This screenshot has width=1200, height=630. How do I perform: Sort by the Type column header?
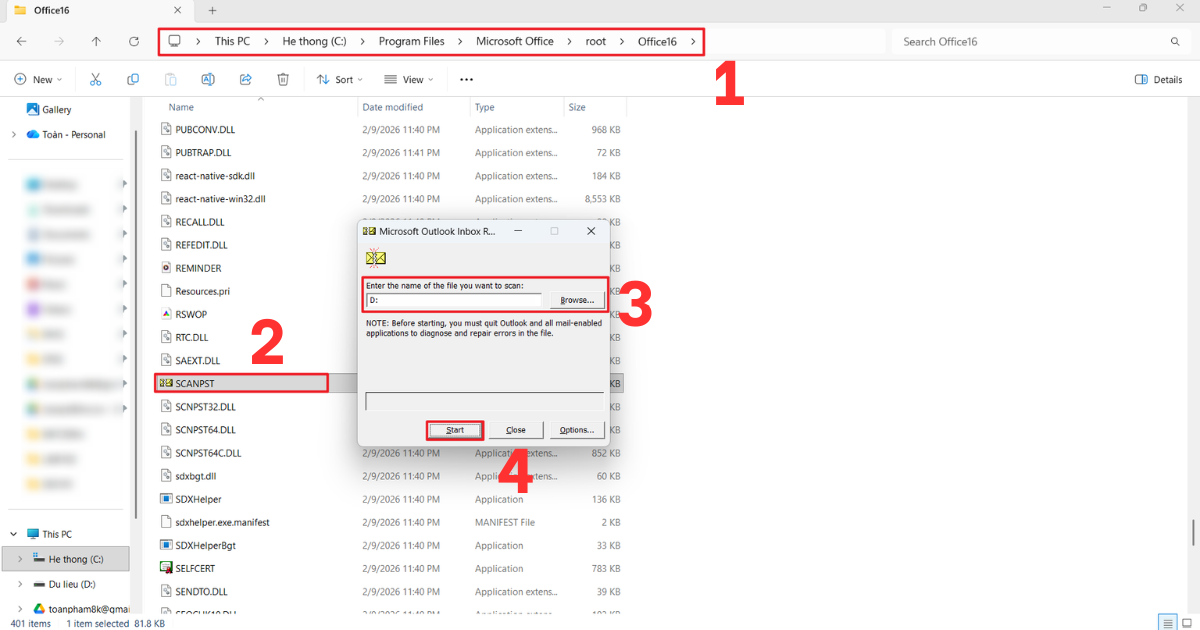point(485,107)
